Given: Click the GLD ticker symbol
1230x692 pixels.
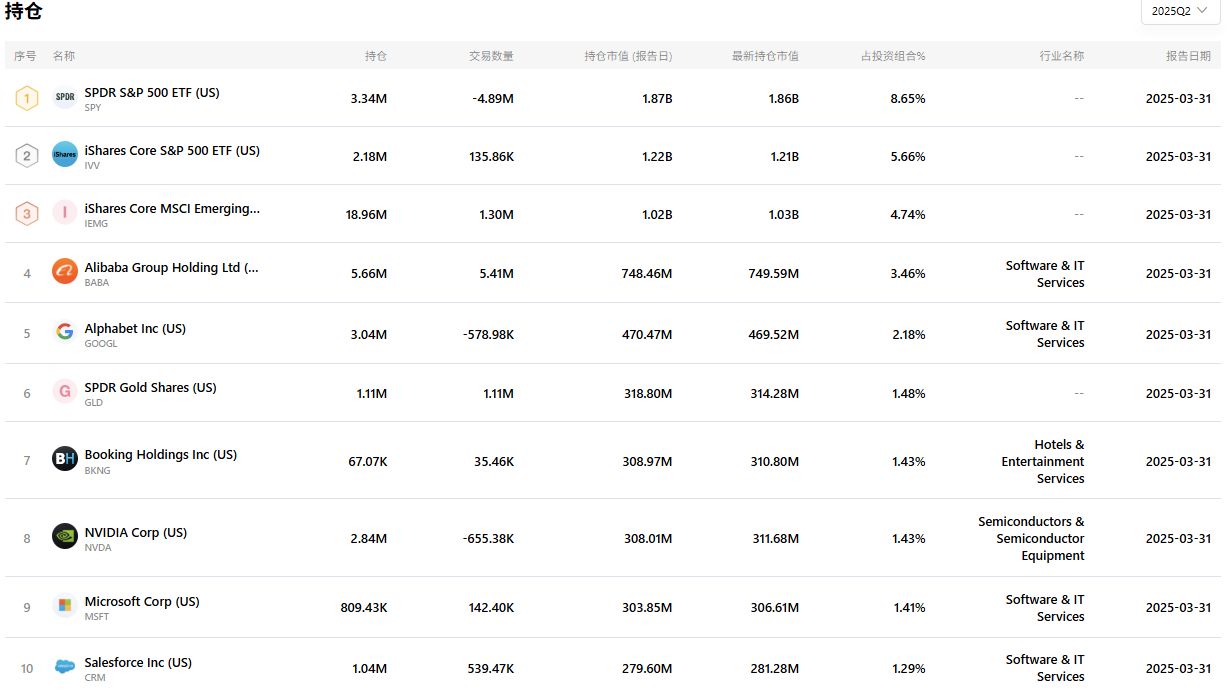Looking at the screenshot, I should (94, 403).
